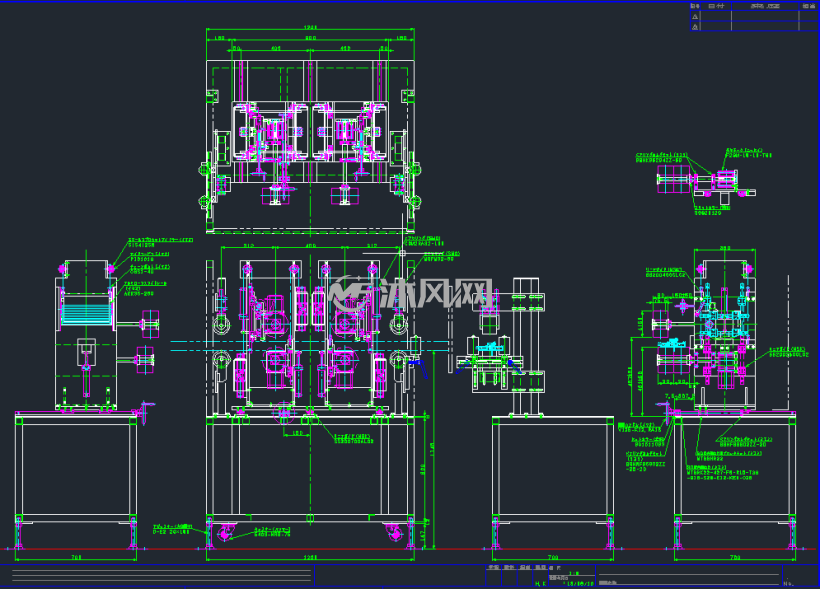Click the "700" dimension under the column stand table
This screenshot has height=589, width=820.
553,557
